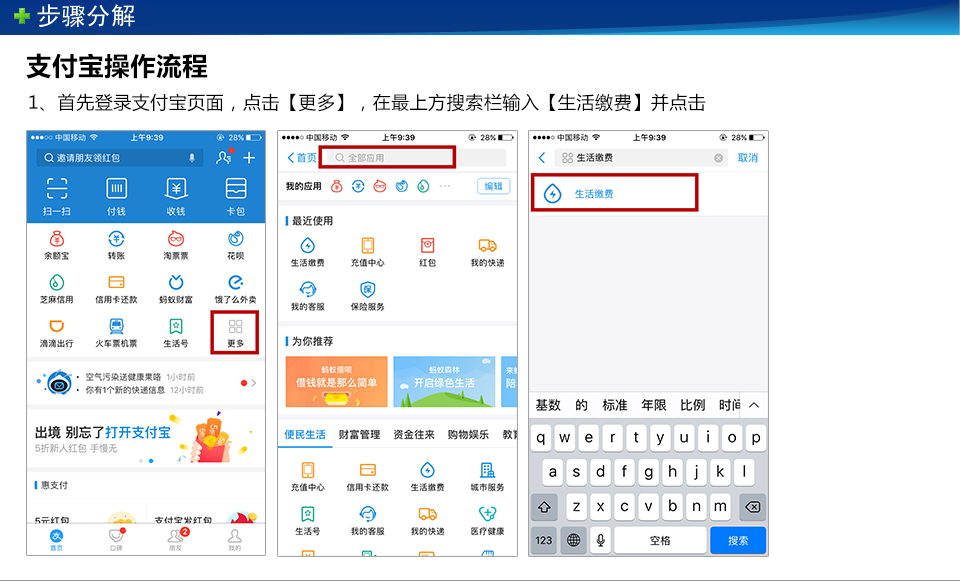This screenshot has width=960, height=581.
Task: Open 我的客服 under 最近使用
Action: (x=307, y=296)
